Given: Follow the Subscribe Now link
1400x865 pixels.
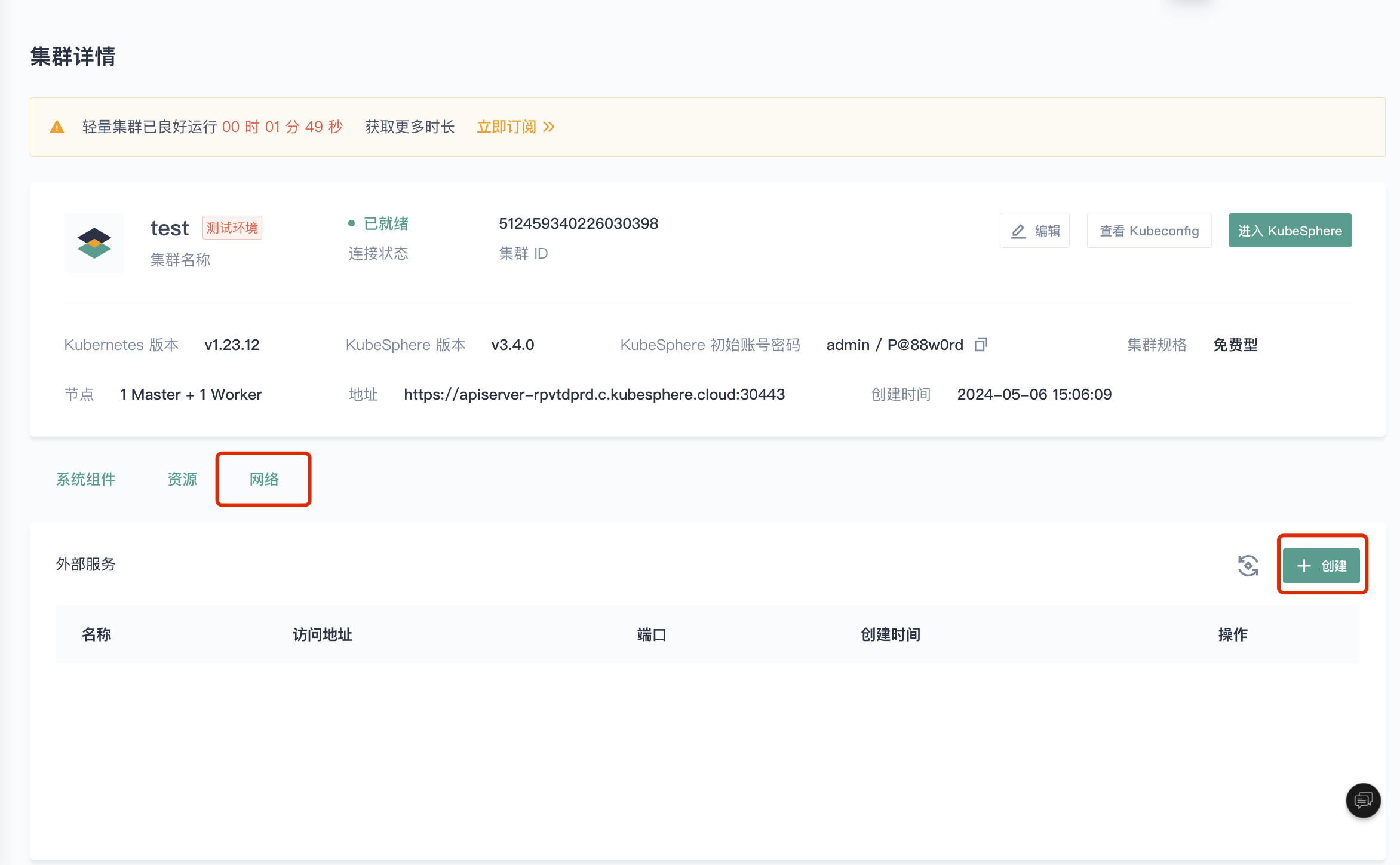Looking at the screenshot, I should coord(515,127).
